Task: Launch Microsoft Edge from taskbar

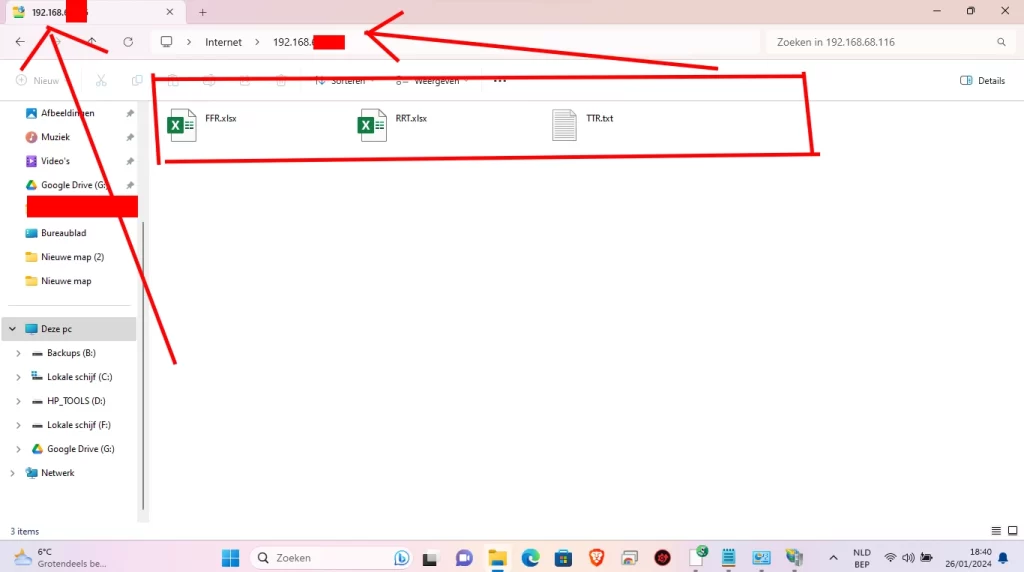Action: click(x=530, y=558)
